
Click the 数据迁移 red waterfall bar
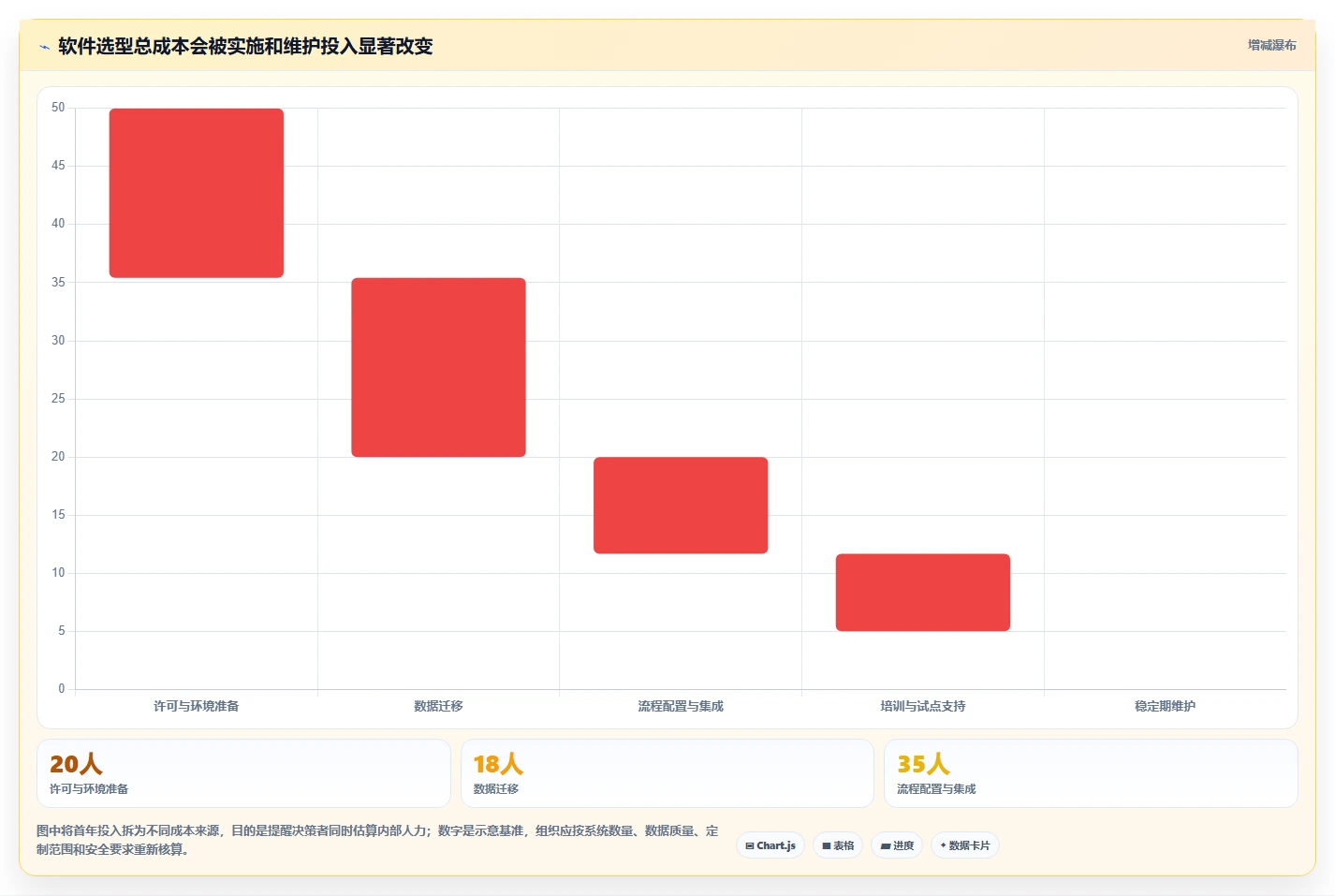438,367
